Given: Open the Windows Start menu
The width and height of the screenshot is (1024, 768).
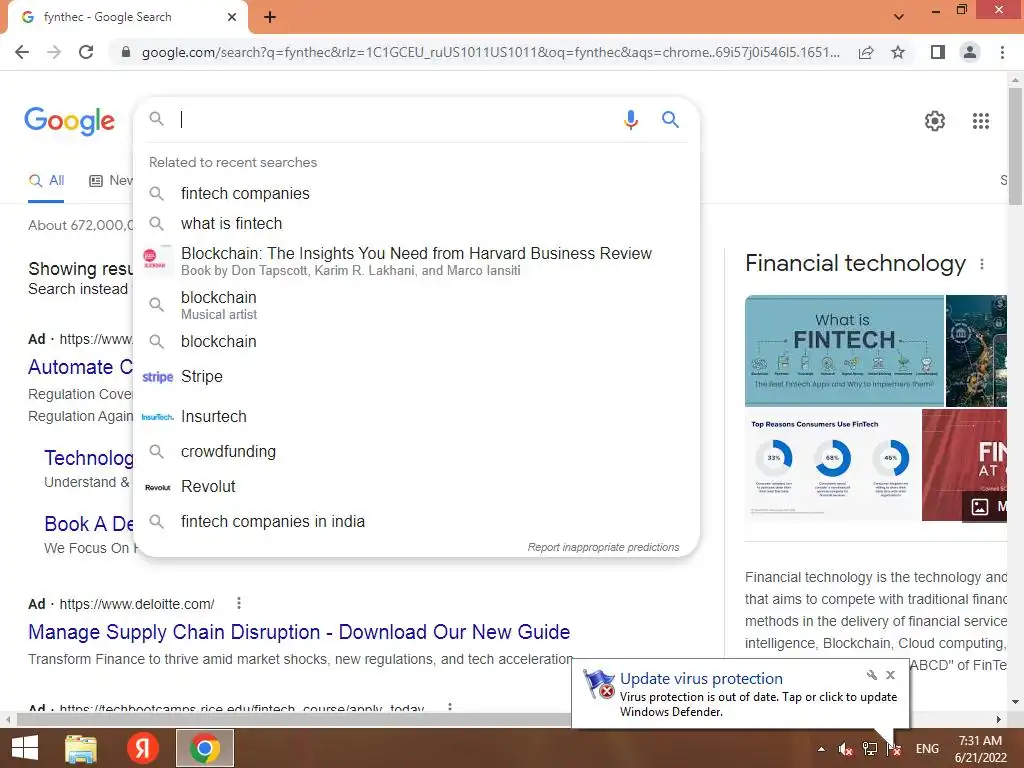Looking at the screenshot, I should pyautogui.click(x=25, y=748).
